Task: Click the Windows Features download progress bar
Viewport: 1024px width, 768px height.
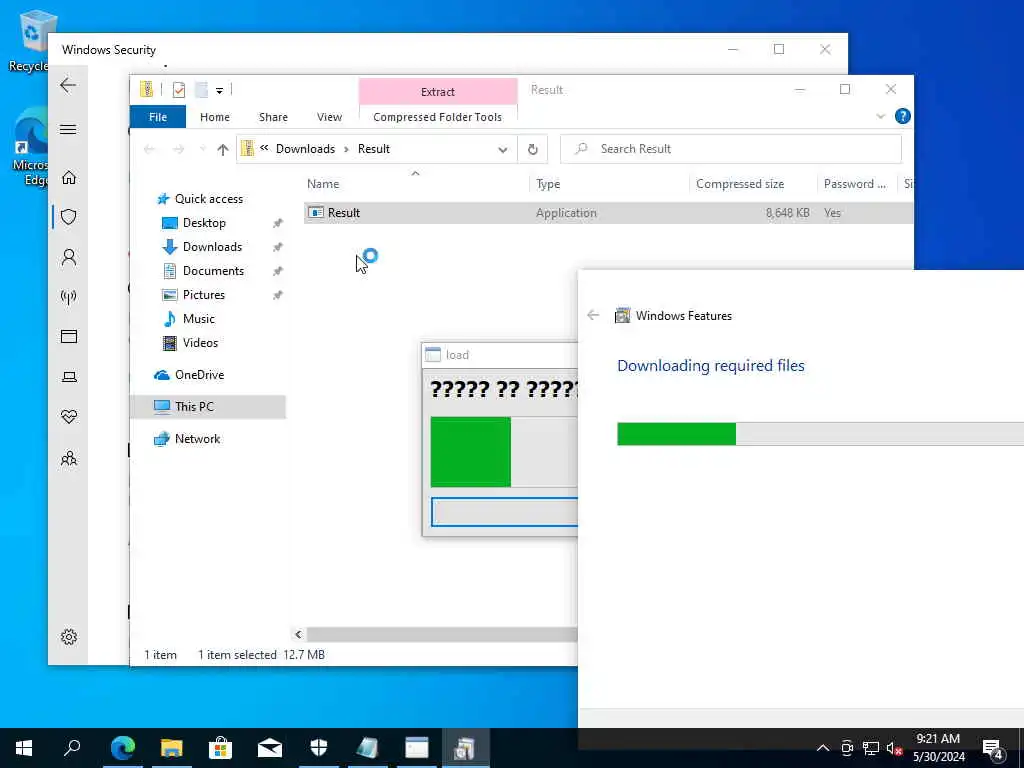Action: pyautogui.click(x=820, y=434)
